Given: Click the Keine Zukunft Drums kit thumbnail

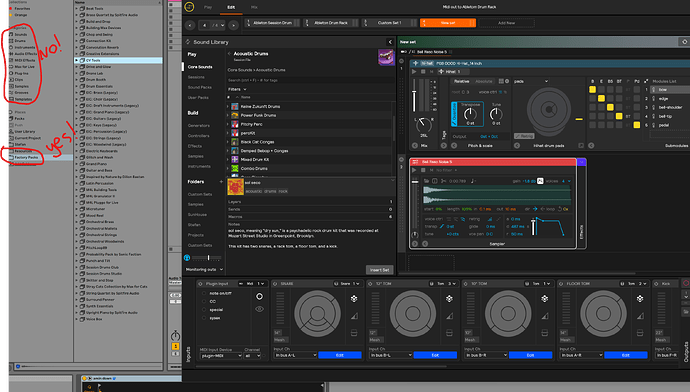Looking at the screenshot, I should [235, 106].
